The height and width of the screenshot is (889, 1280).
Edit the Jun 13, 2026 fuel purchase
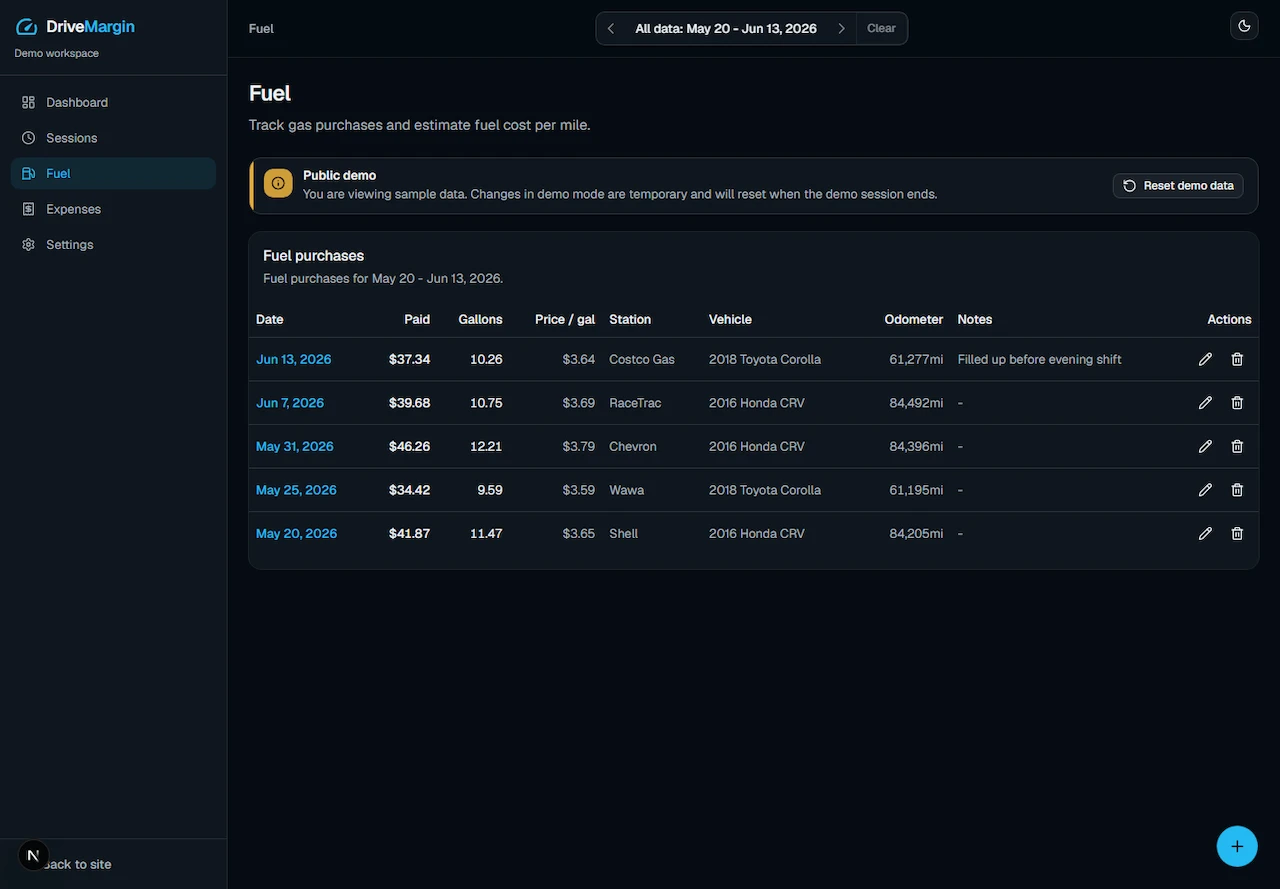pyautogui.click(x=1205, y=359)
